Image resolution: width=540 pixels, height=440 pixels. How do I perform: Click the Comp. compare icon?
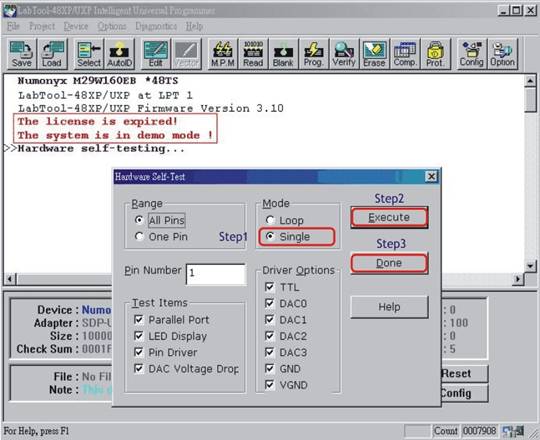(x=405, y=54)
